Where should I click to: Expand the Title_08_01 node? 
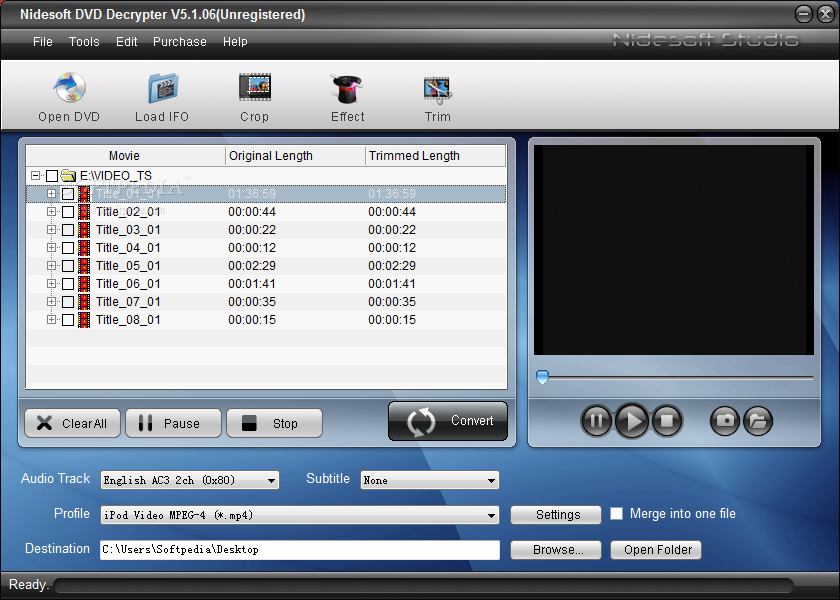(x=51, y=320)
